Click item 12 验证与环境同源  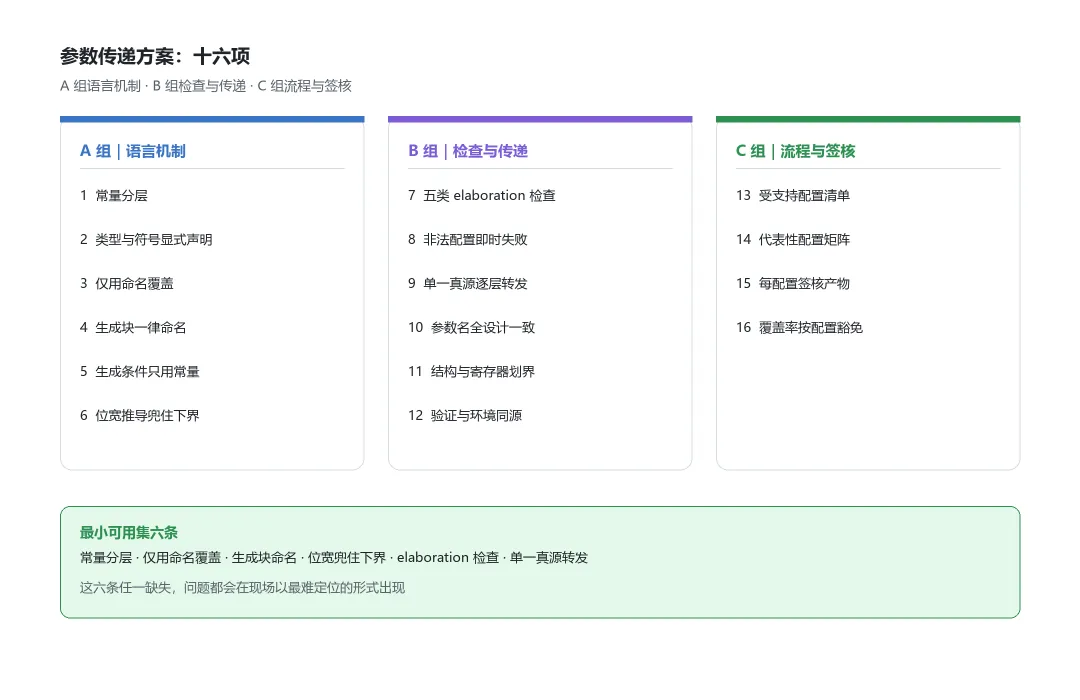pos(465,415)
